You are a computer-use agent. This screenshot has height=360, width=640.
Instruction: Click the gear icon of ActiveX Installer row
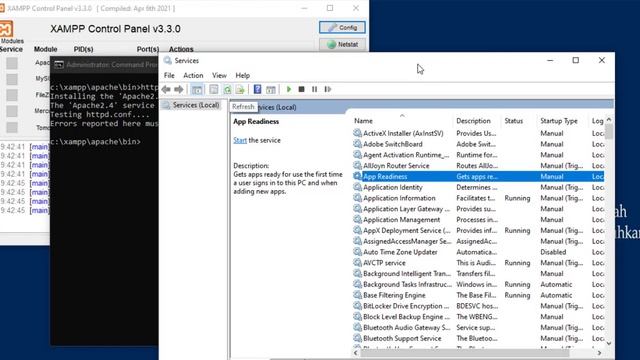pos(357,133)
